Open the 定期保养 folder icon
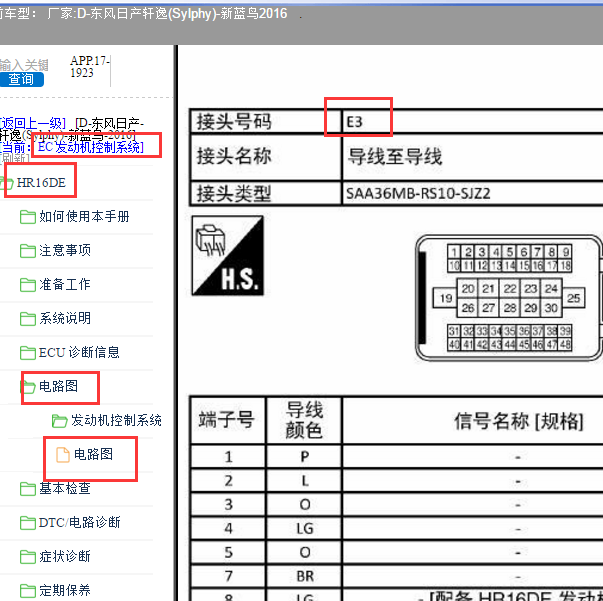The height and width of the screenshot is (601, 603). click(x=28, y=590)
